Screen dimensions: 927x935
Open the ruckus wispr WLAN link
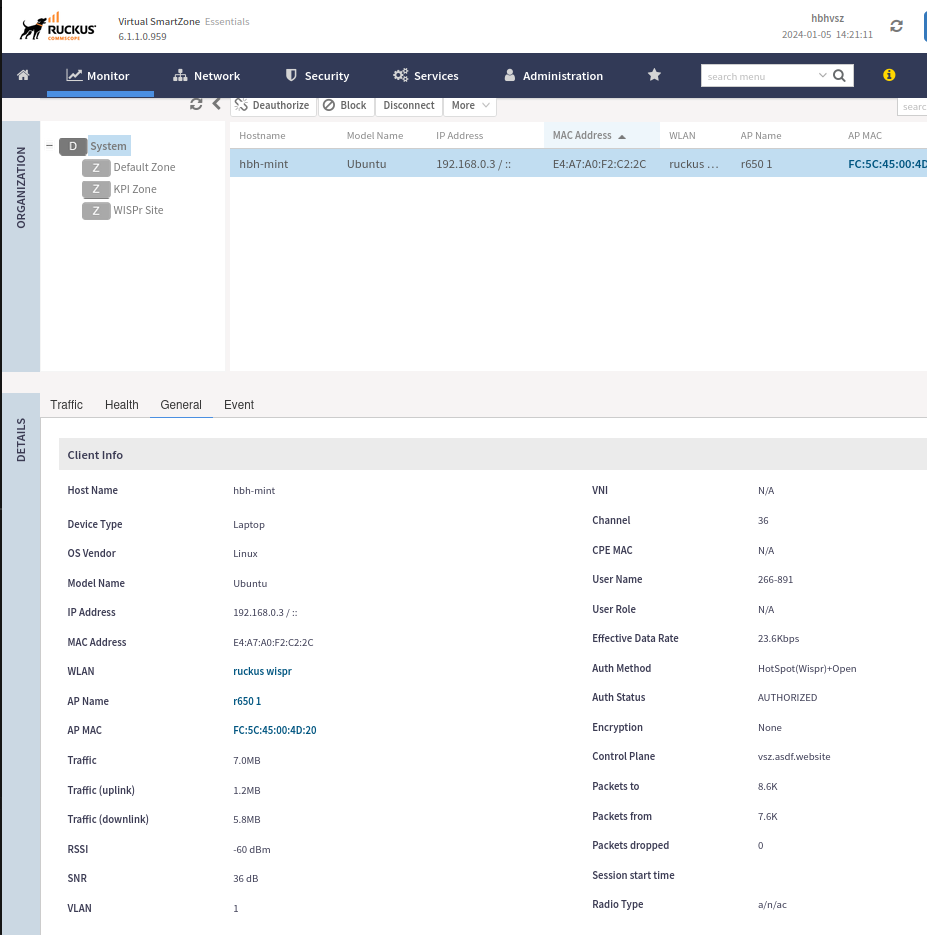(x=262, y=671)
